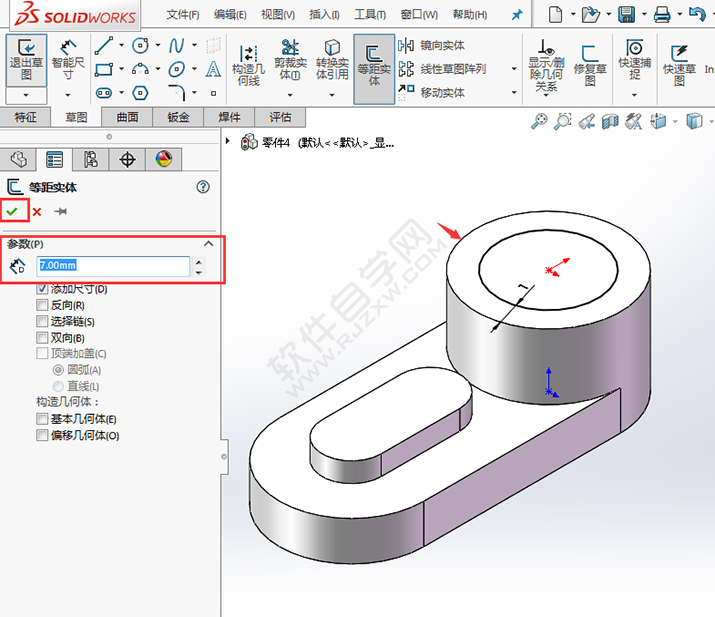Viewport: 715px width, 617px height.
Task: Select the Lines (直线) radio button
Action: click(x=58, y=386)
